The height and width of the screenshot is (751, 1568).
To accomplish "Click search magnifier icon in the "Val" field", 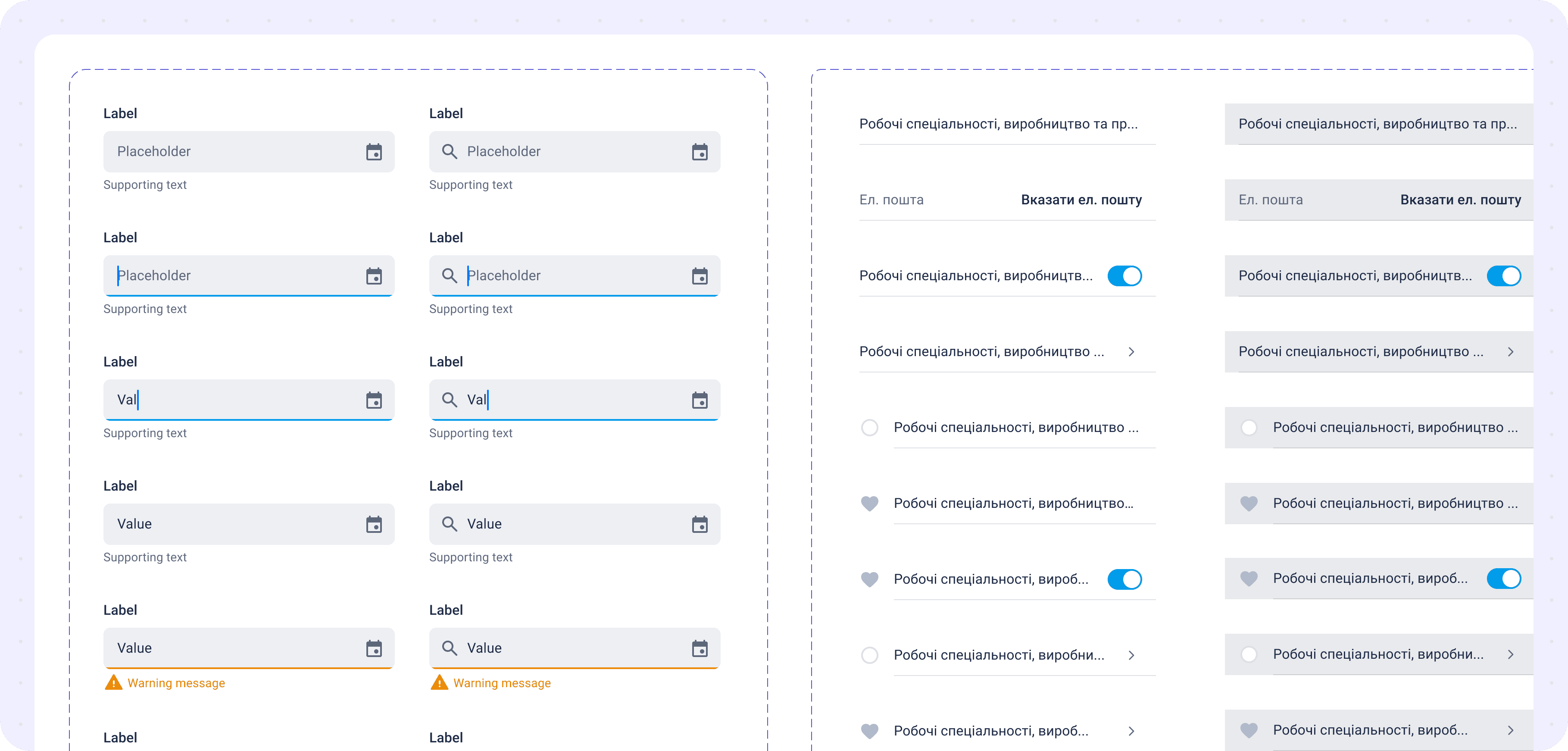I will pos(449,400).
